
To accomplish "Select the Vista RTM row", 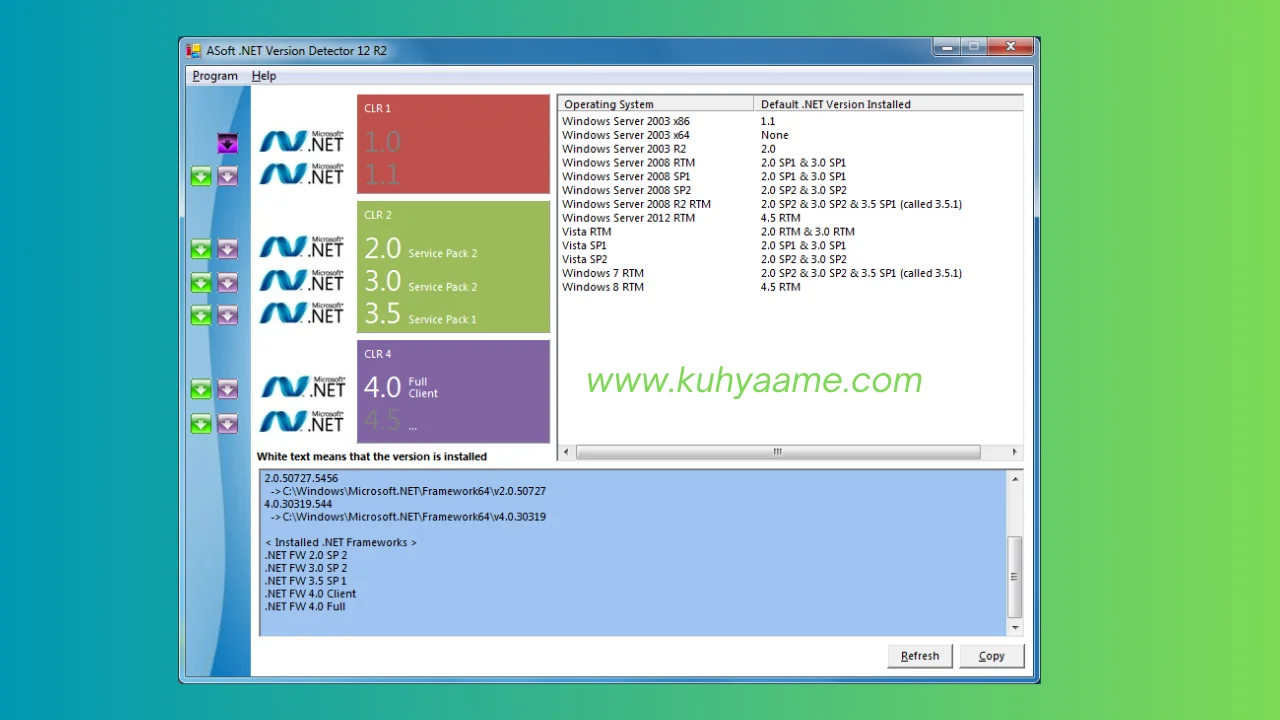I will [x=790, y=231].
